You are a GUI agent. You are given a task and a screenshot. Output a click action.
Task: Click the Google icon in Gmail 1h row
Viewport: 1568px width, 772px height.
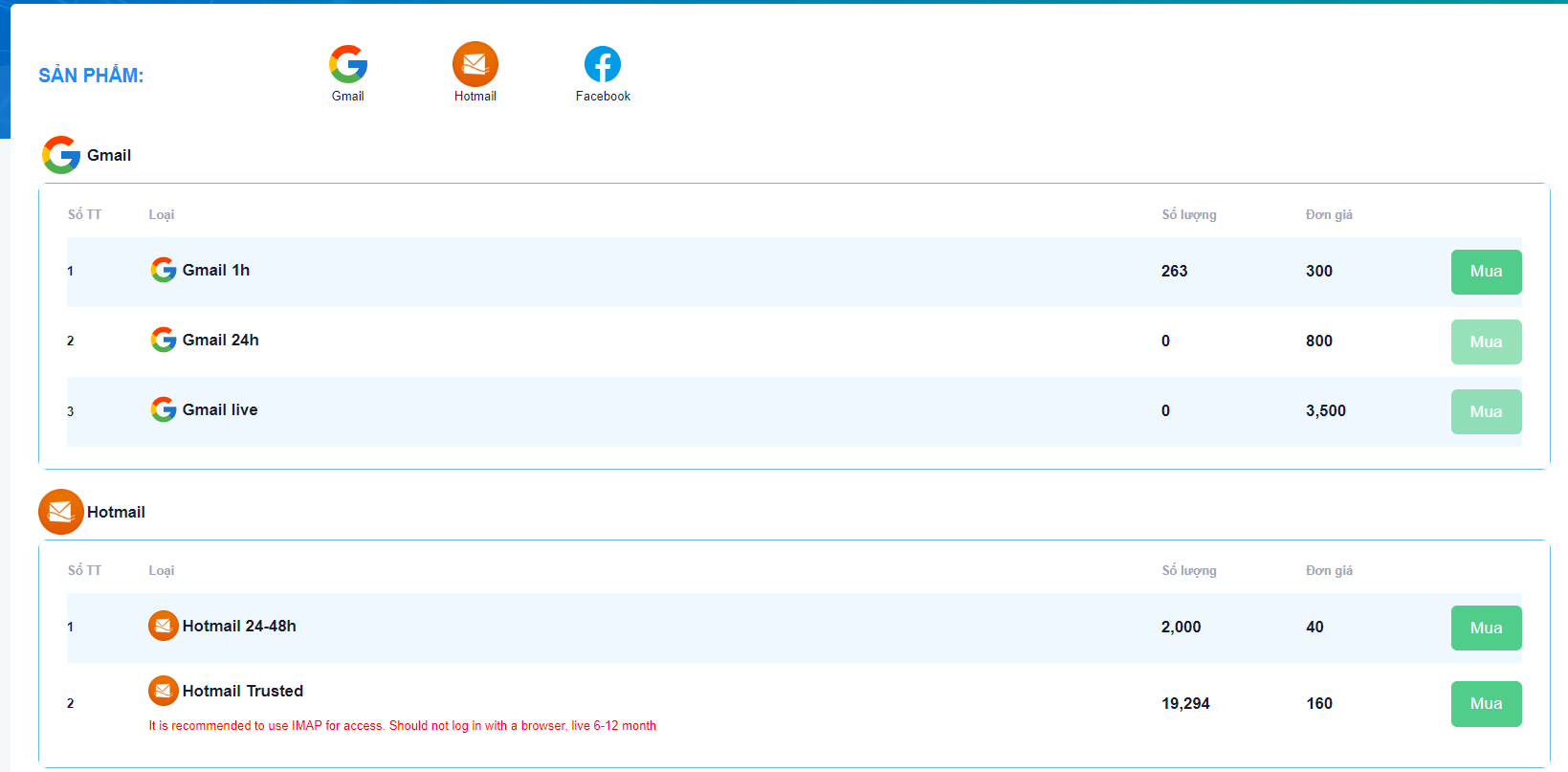(164, 270)
